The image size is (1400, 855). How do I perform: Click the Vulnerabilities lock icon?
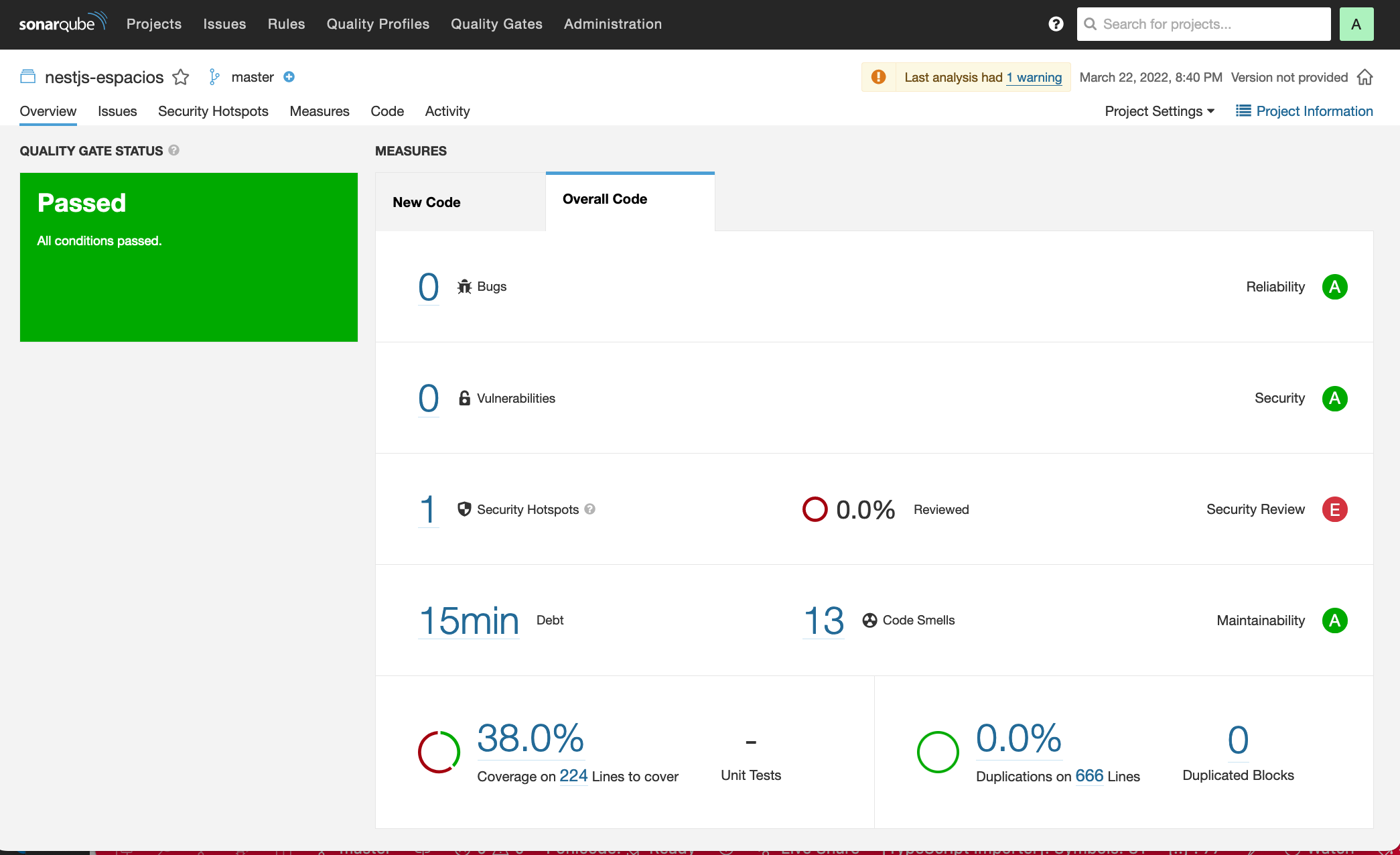[464, 398]
